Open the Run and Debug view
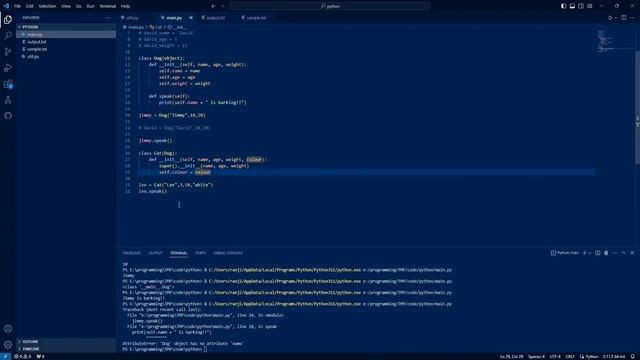The height and width of the screenshot is (360, 640). (x=8, y=68)
